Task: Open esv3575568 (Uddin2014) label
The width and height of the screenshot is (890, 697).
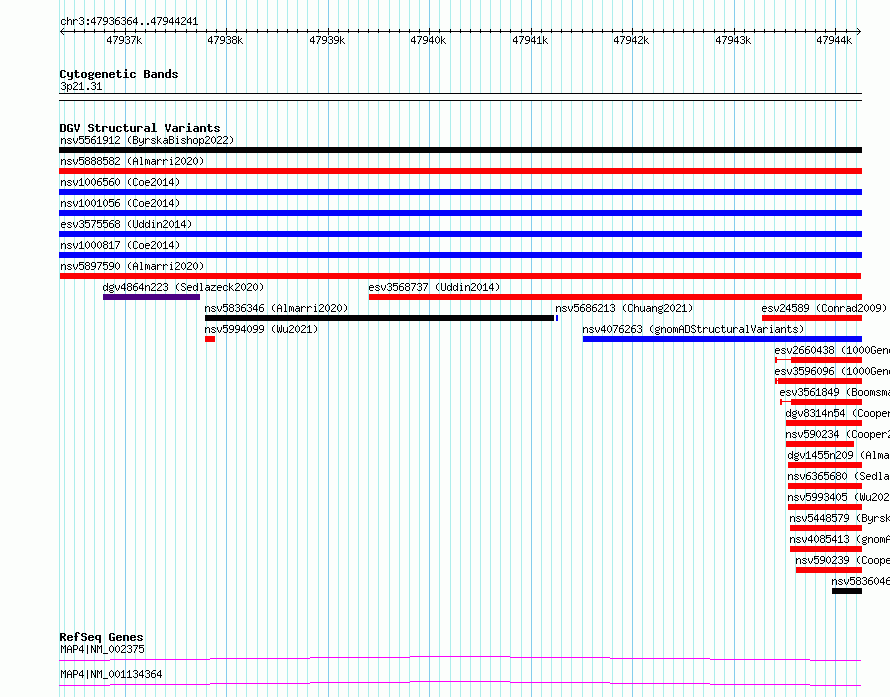Action: click(x=126, y=224)
